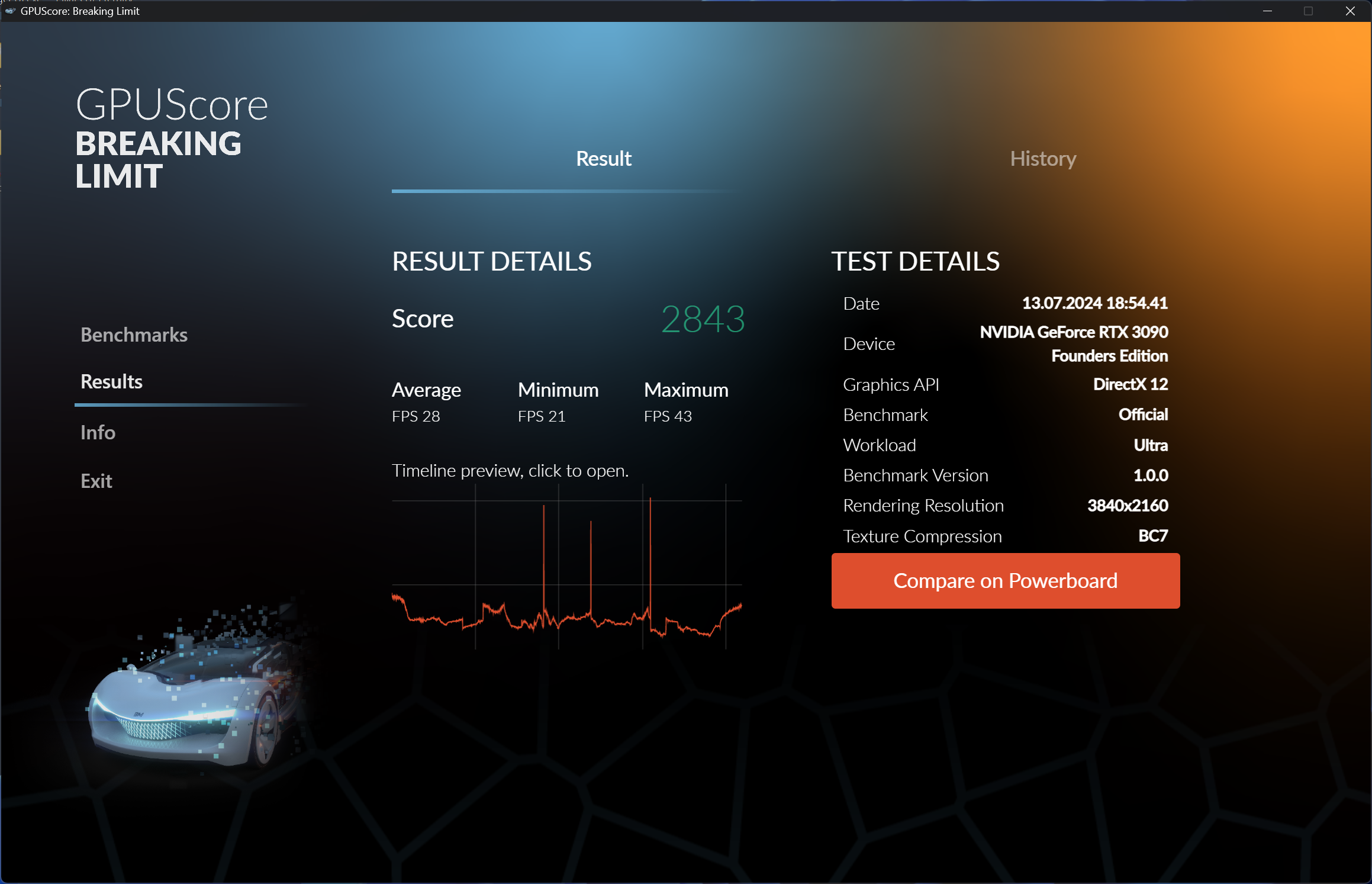Open the Info page
1372x884 pixels.
98,432
